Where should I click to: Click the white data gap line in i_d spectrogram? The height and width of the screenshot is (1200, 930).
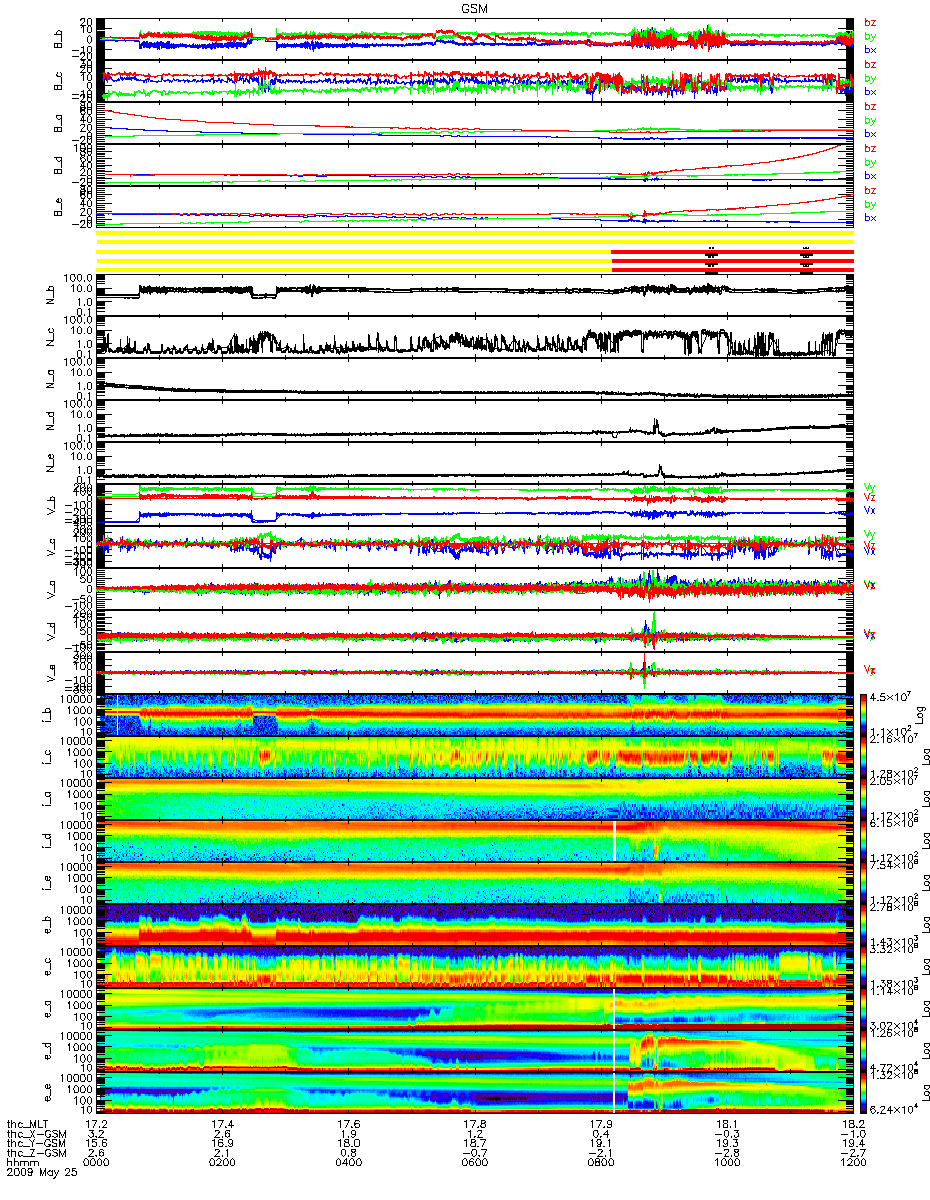(615, 840)
